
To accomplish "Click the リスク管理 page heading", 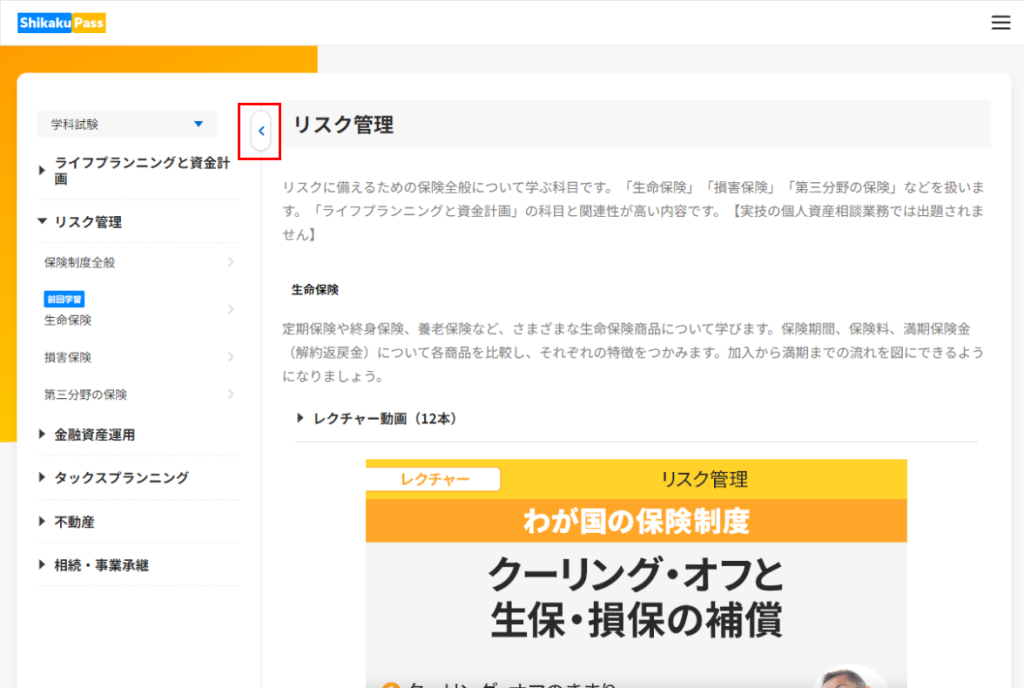I will [343, 125].
